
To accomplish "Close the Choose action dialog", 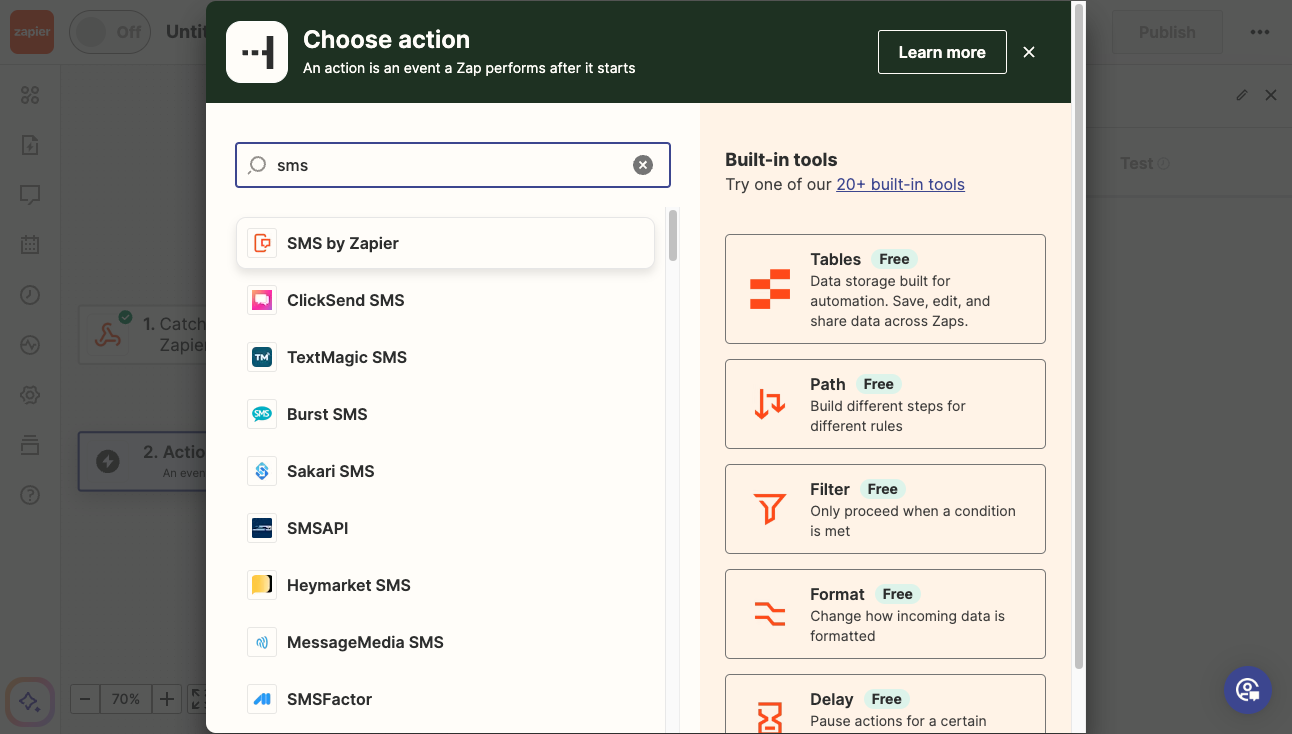I will [x=1029, y=52].
